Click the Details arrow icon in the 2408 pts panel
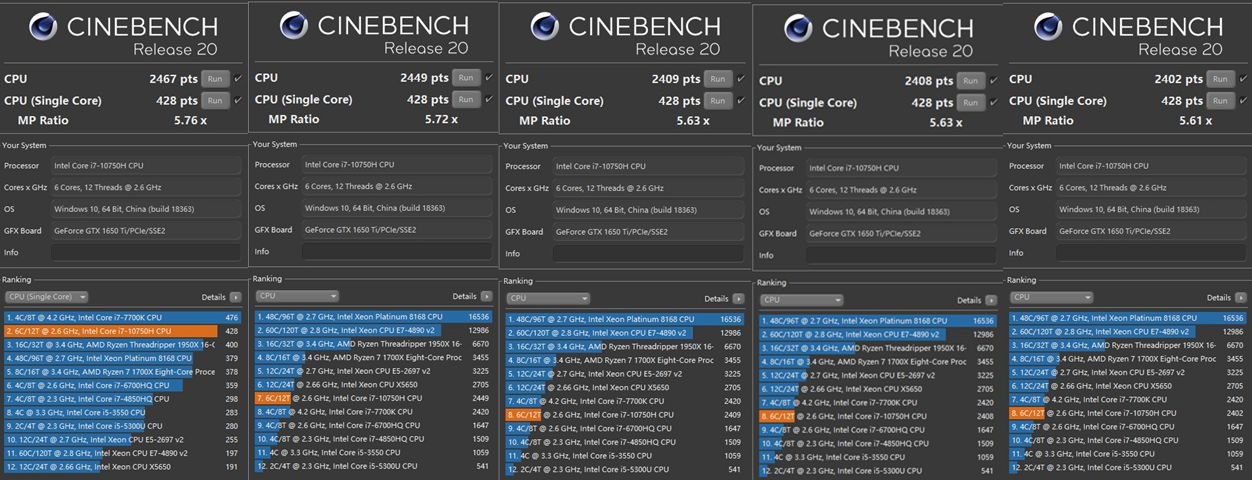The width and height of the screenshot is (1252, 480). (990, 300)
